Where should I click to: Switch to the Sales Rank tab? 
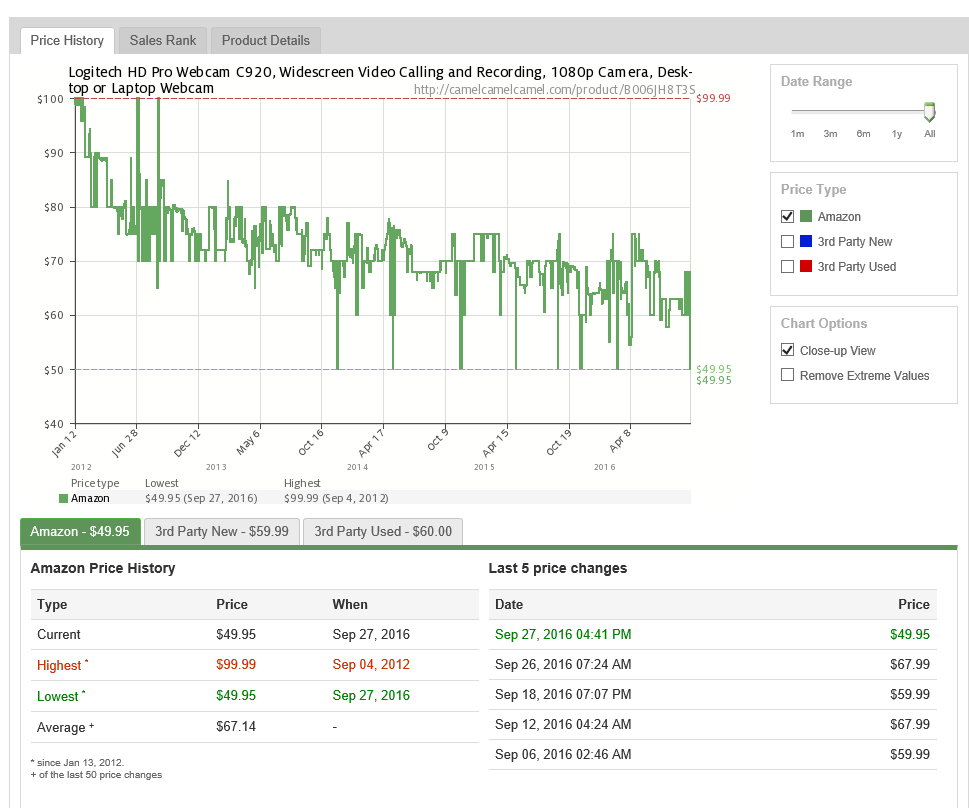click(x=163, y=41)
